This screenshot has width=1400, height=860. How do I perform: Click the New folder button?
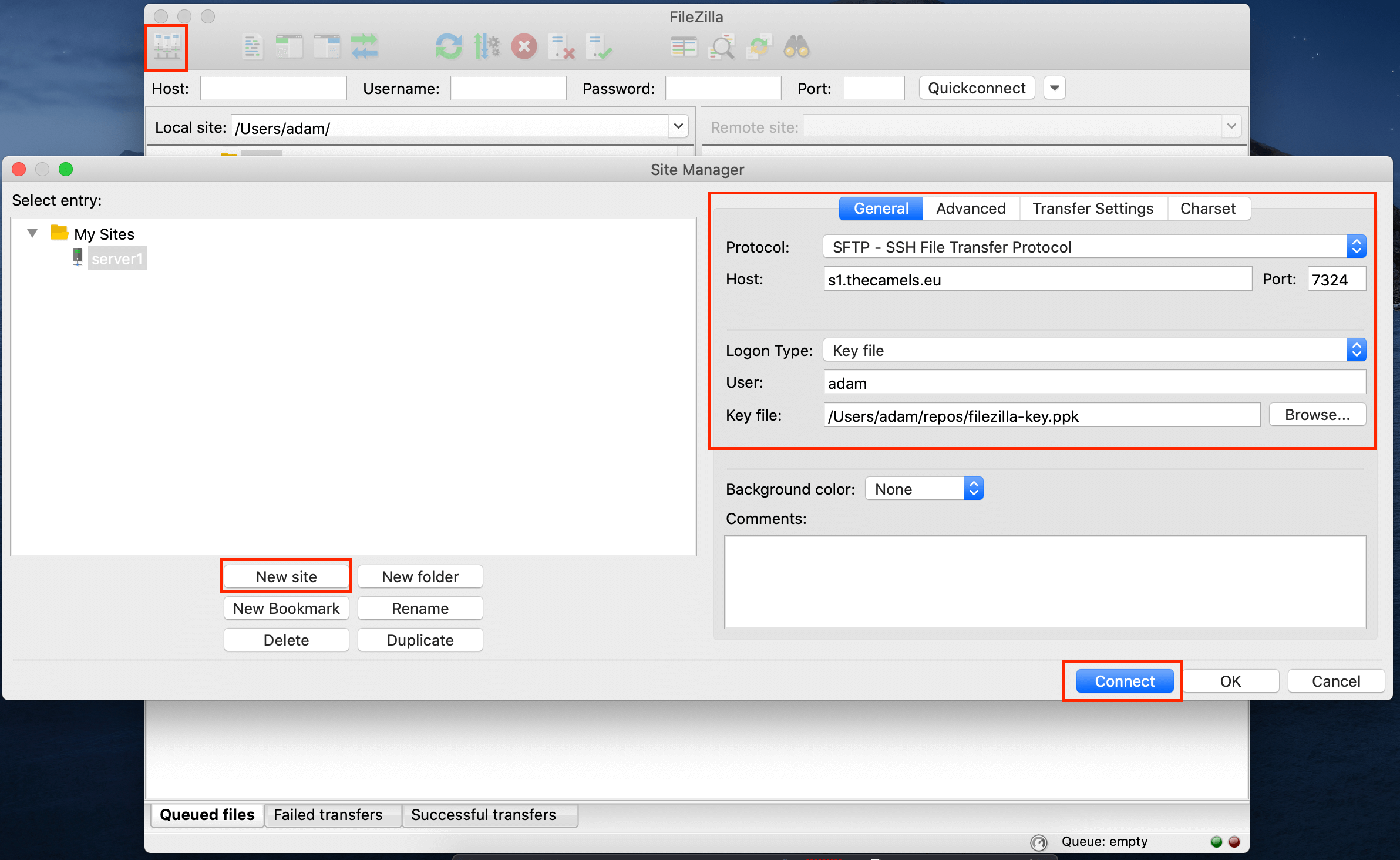pos(420,576)
